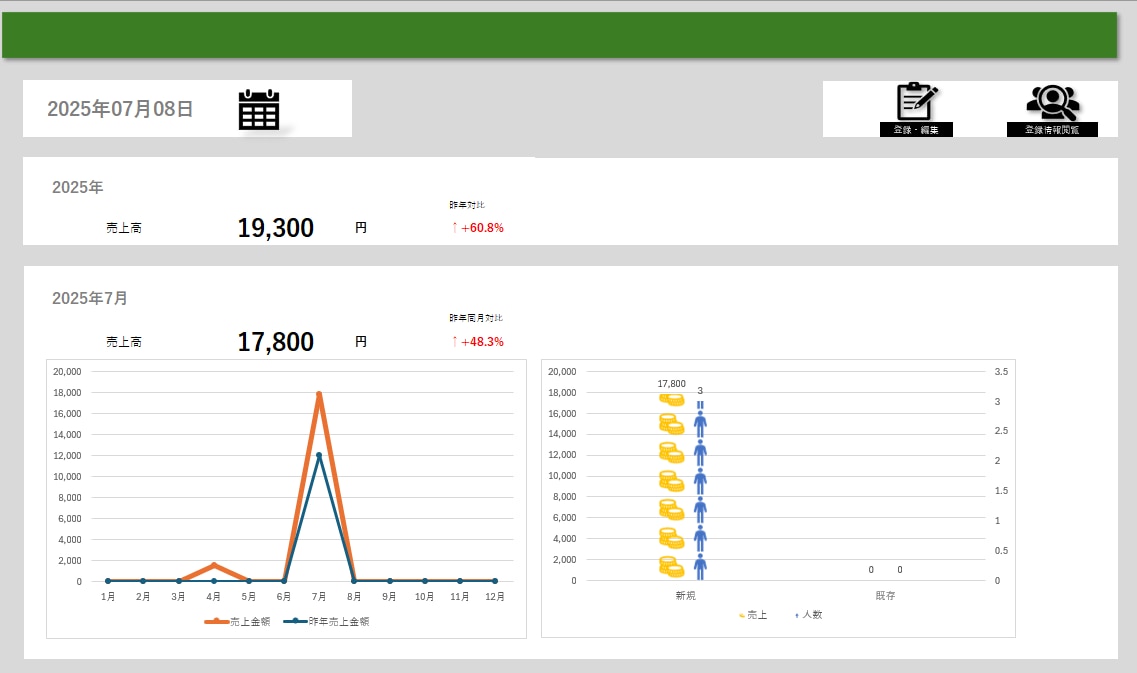Image resolution: width=1137 pixels, height=673 pixels.
Task: Select the yearly sales value 19,300
Action: point(276,228)
